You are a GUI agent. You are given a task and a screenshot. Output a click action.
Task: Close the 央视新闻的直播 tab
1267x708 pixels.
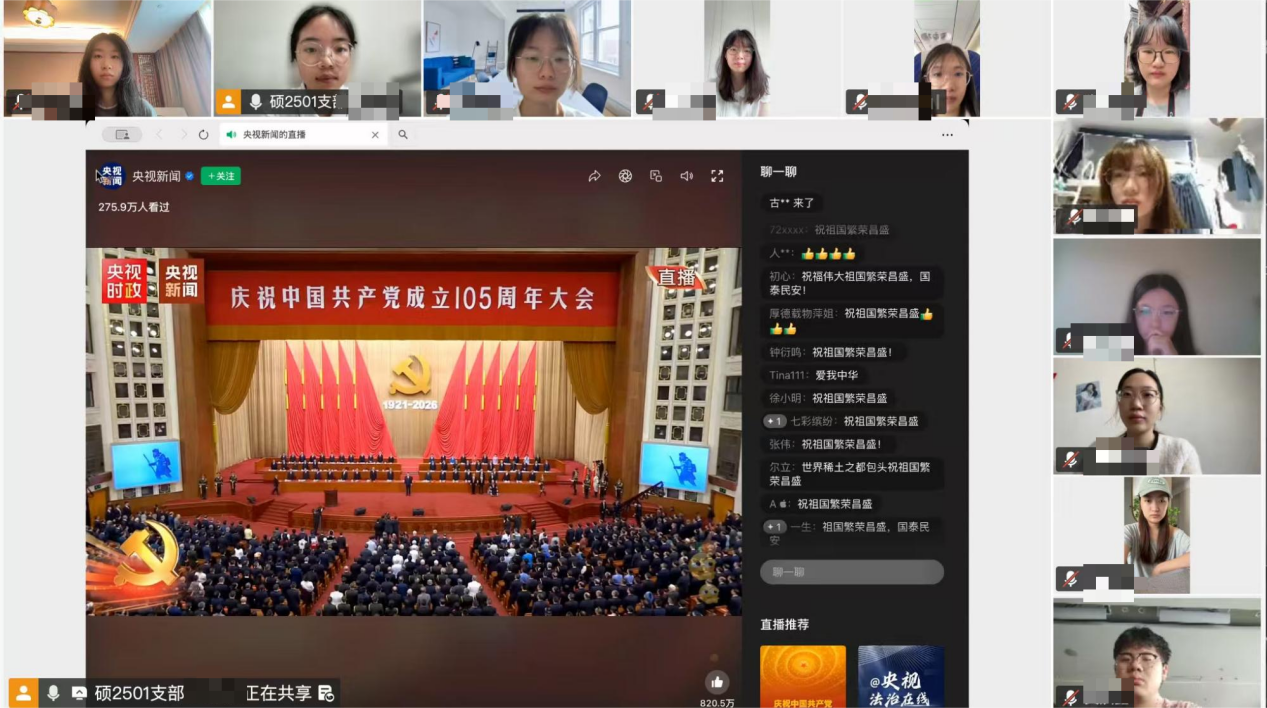click(x=375, y=134)
